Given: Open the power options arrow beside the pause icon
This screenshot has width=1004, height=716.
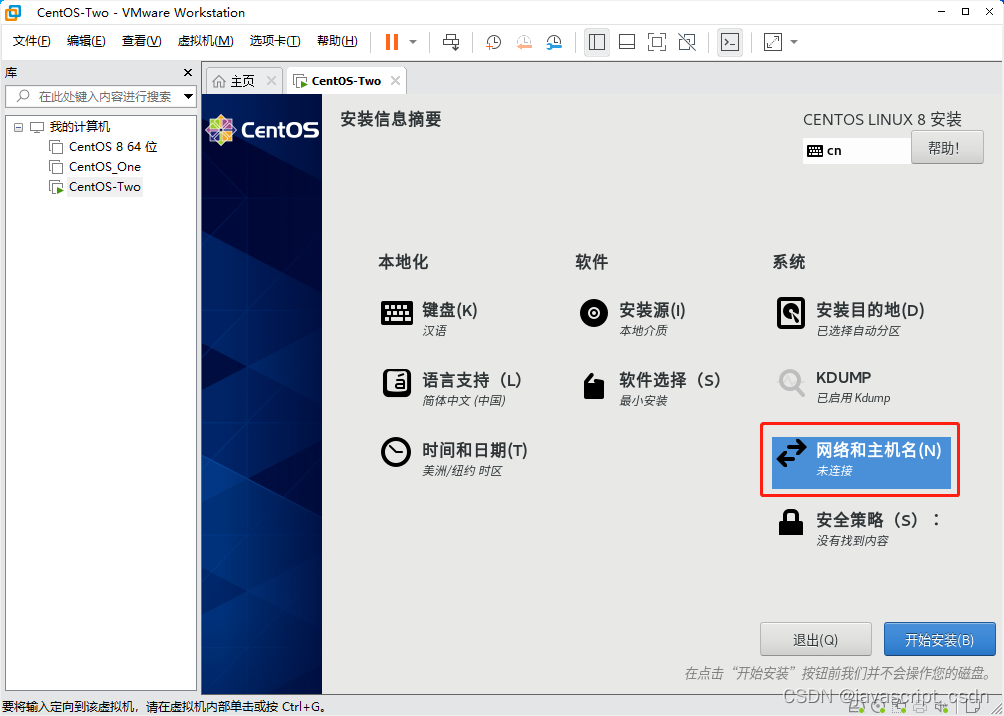Looking at the screenshot, I should click(413, 42).
